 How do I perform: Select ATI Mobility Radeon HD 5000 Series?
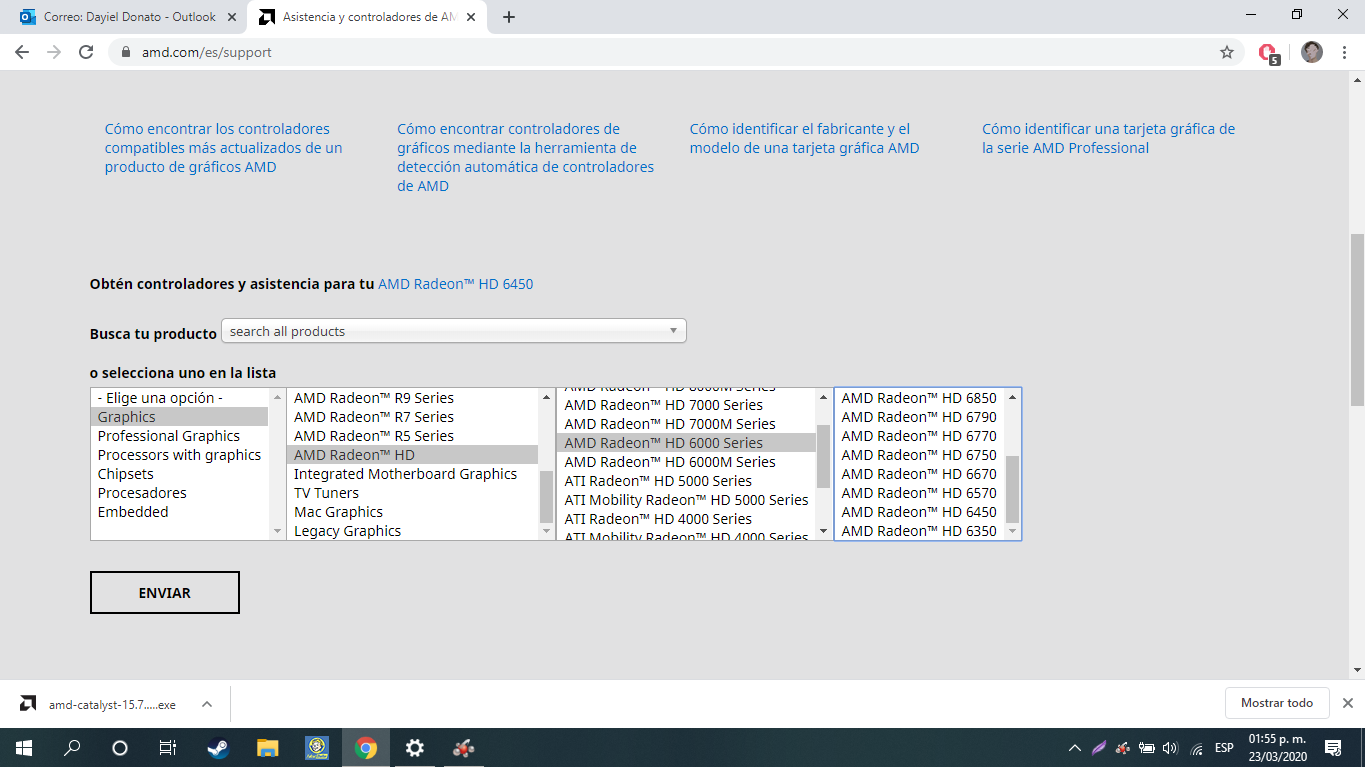coord(687,500)
